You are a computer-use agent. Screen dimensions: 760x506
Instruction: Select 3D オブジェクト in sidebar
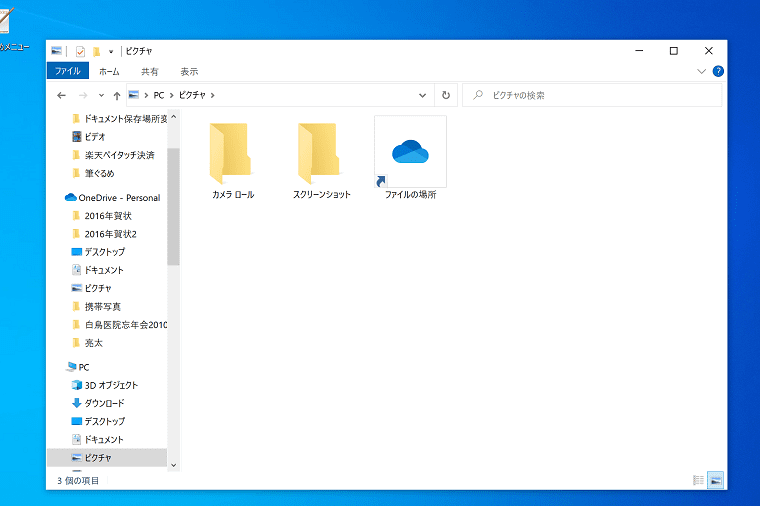click(x=105, y=385)
